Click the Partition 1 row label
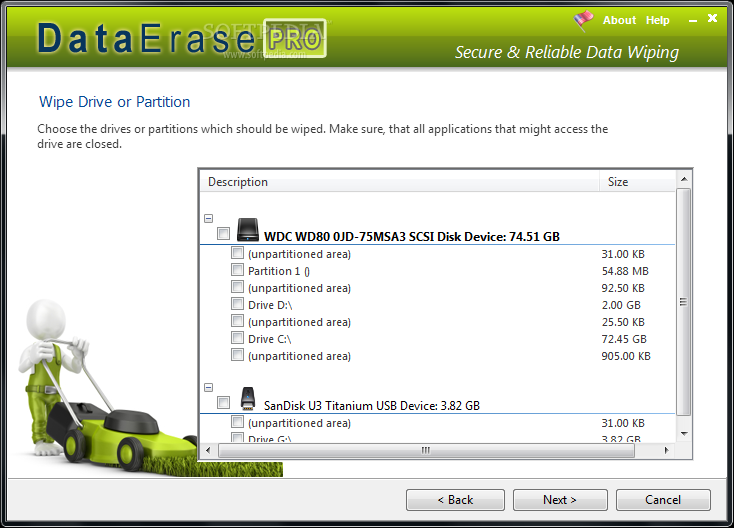 pyautogui.click(x=279, y=271)
